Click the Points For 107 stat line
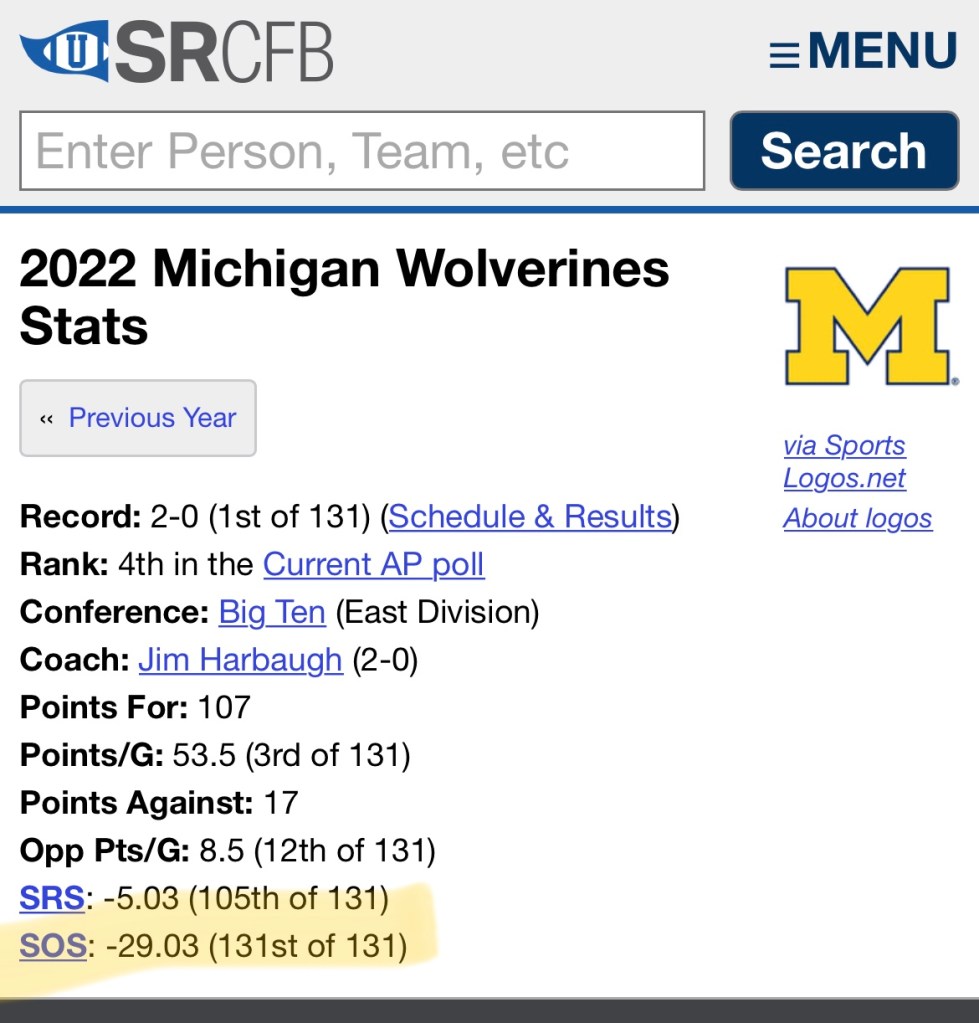The height and width of the screenshot is (1023, 979). pos(135,707)
